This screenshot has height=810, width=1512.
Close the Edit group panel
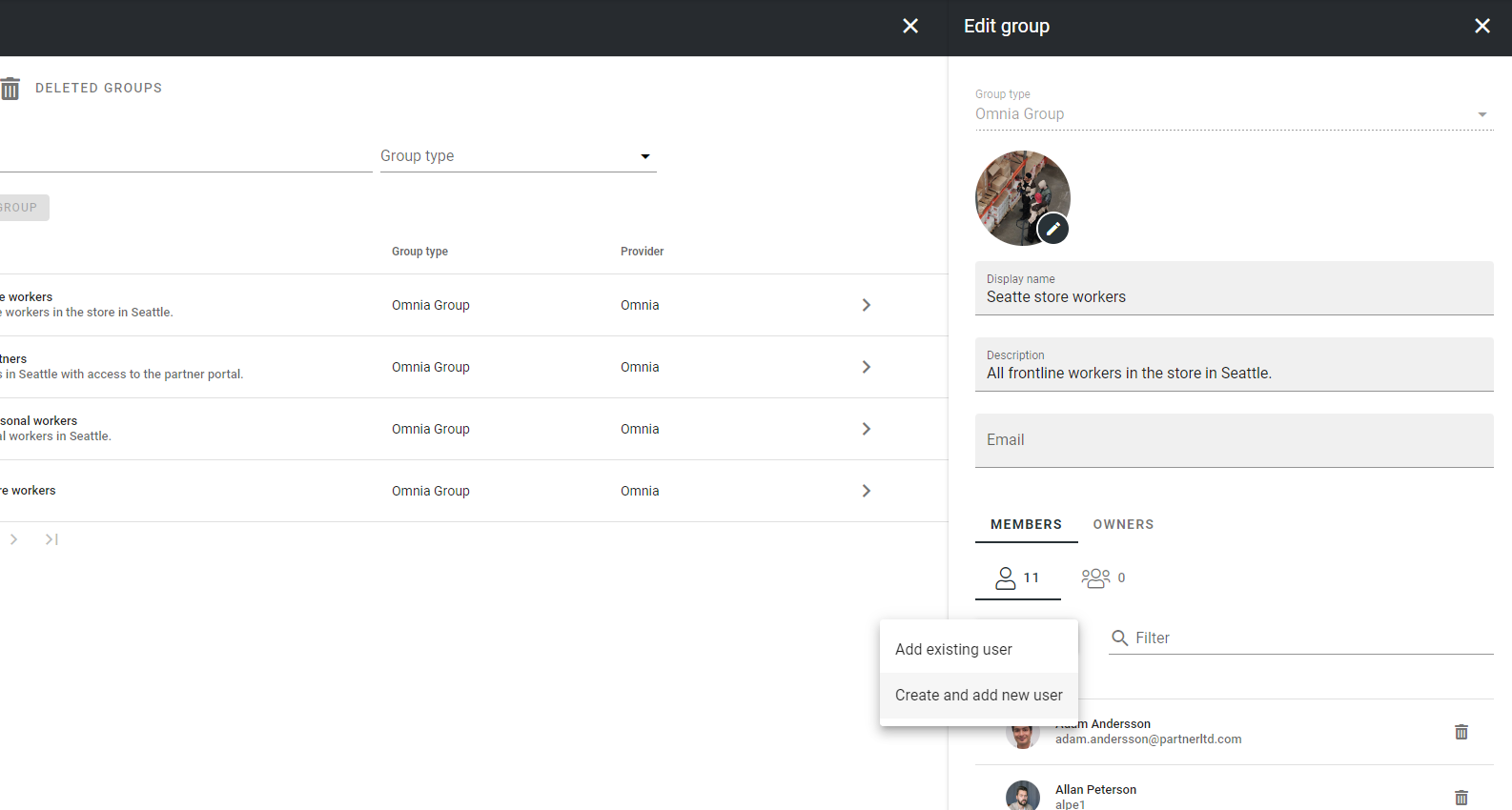pos(1482,26)
